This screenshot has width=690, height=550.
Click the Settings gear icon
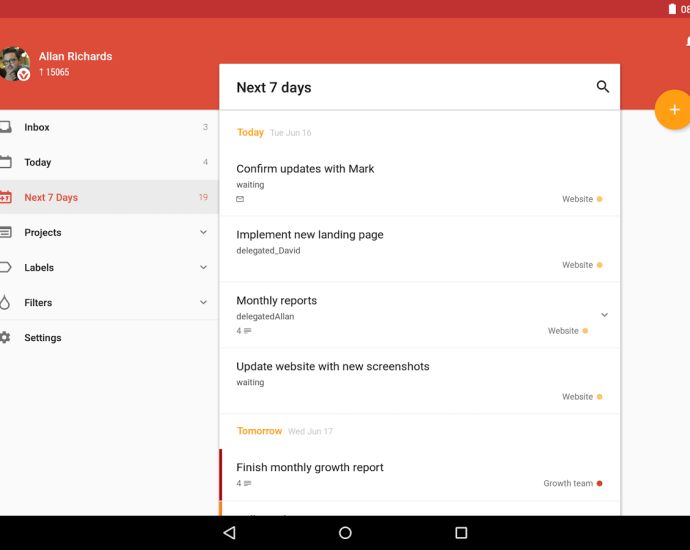pos(5,337)
